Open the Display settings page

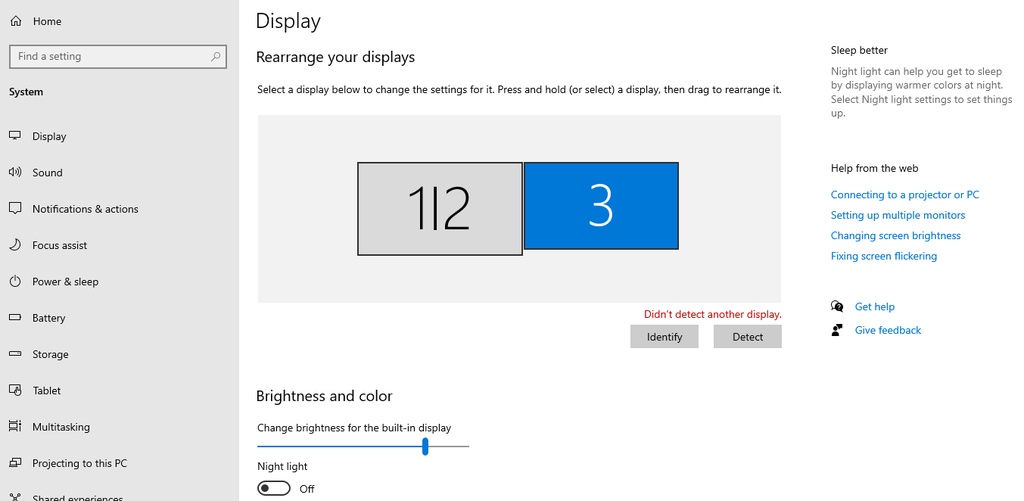coord(49,136)
